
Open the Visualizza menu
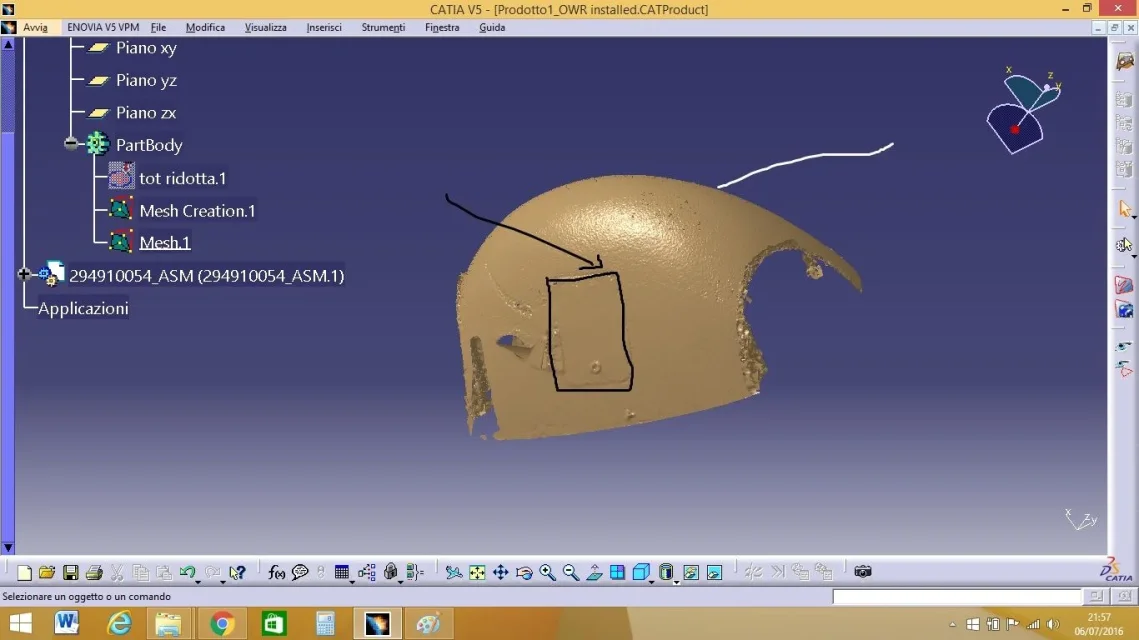[x=265, y=27]
